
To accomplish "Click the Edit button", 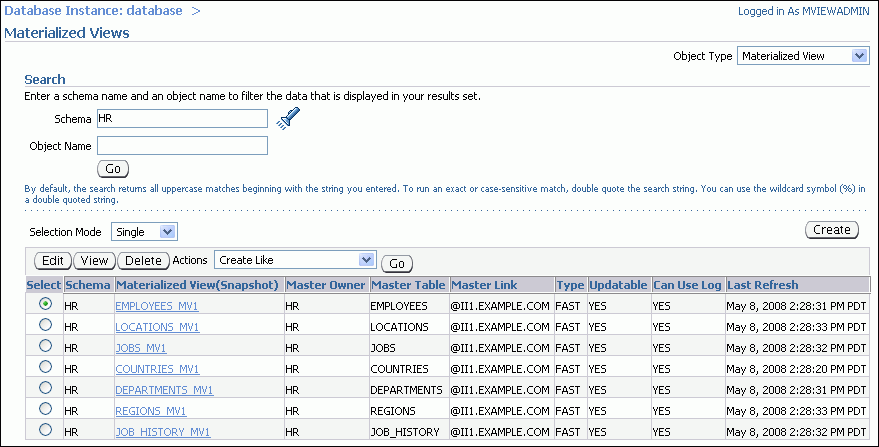I will [53, 261].
